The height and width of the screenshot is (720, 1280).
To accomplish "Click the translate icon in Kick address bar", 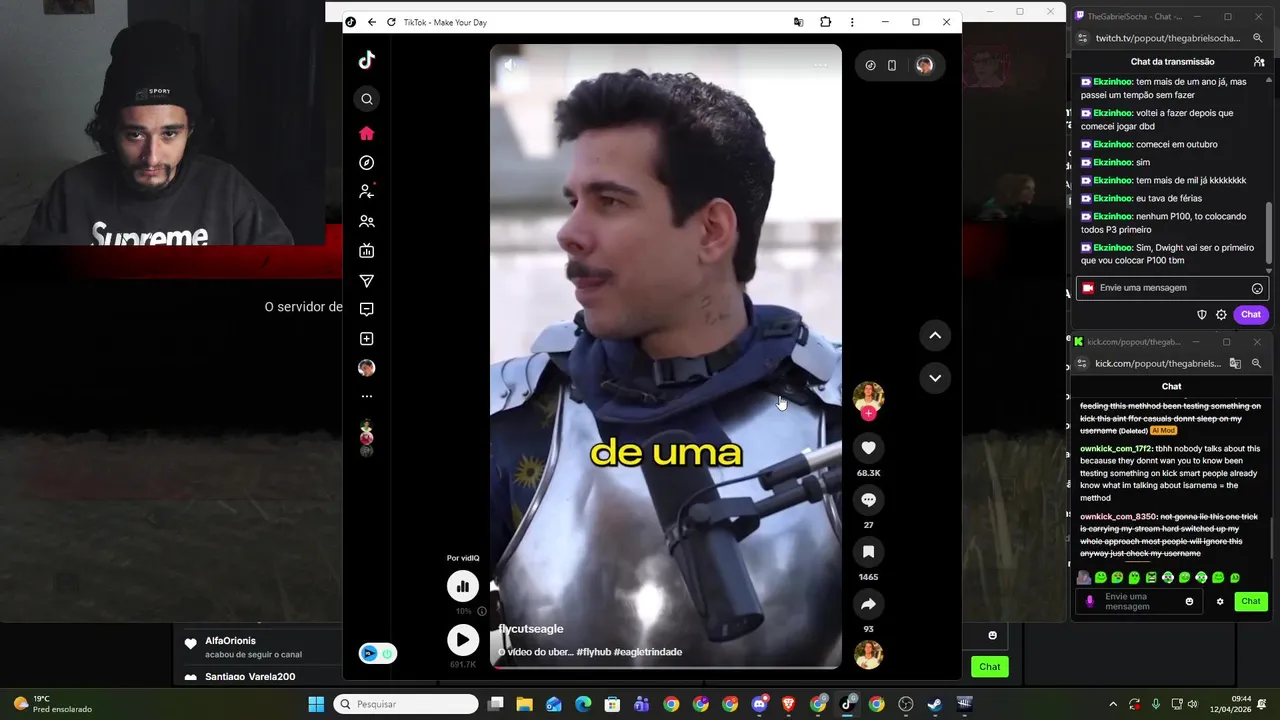I will click(1235, 363).
